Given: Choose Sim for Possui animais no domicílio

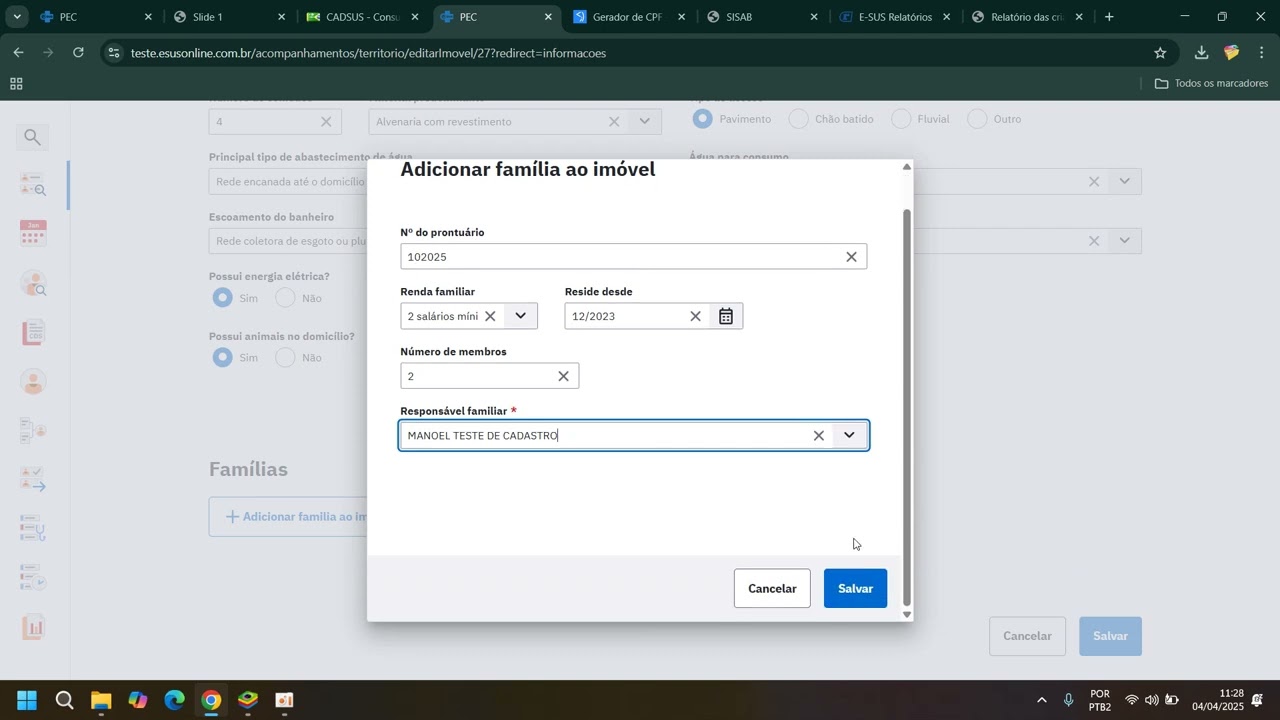Looking at the screenshot, I should point(223,357).
